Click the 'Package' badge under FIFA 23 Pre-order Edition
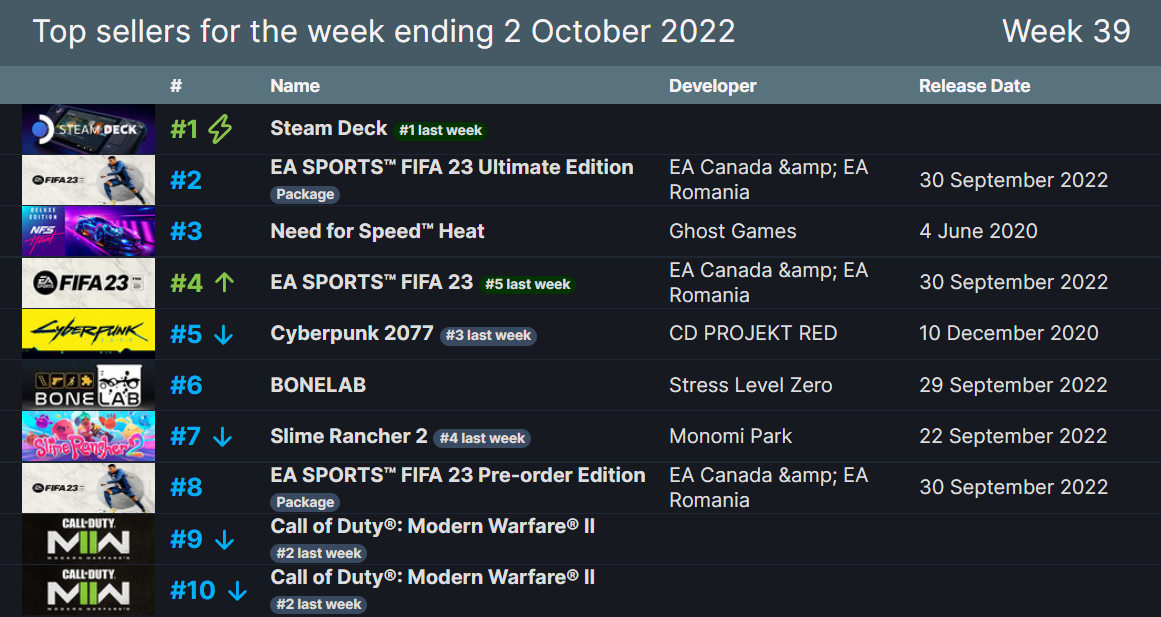Viewport: 1161px width, 617px height. point(305,502)
